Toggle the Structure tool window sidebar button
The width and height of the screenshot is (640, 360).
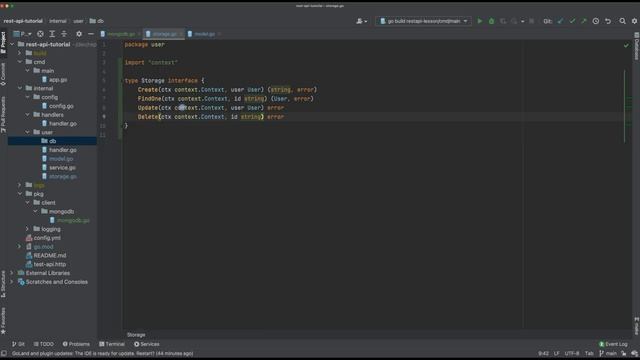coord(3,283)
